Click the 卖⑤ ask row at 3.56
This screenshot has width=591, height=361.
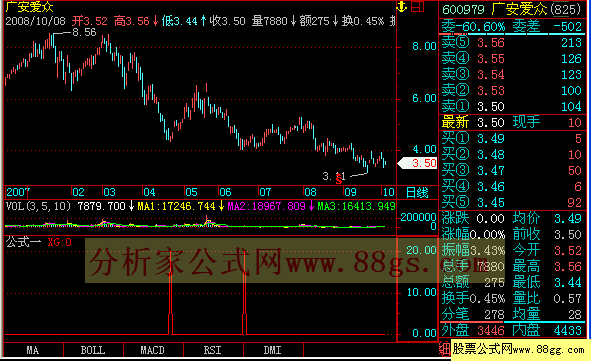(512, 43)
